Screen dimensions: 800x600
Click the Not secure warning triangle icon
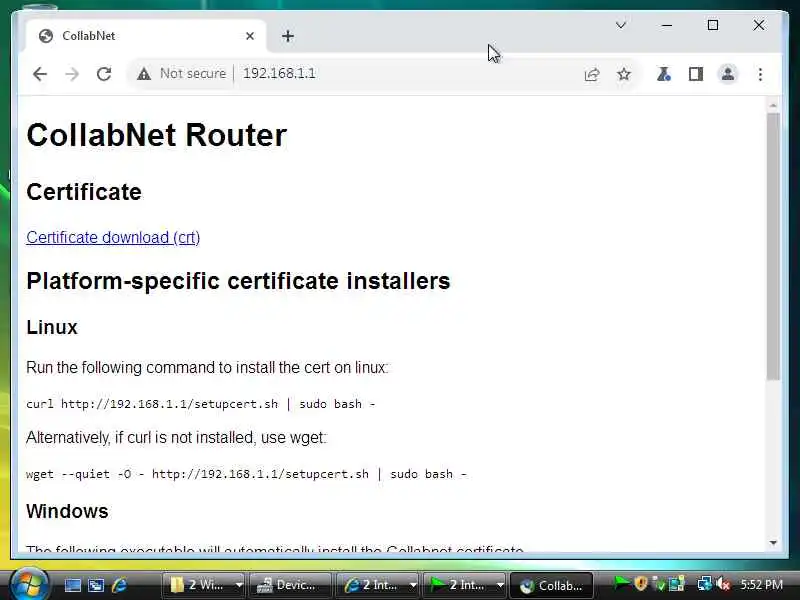point(144,74)
